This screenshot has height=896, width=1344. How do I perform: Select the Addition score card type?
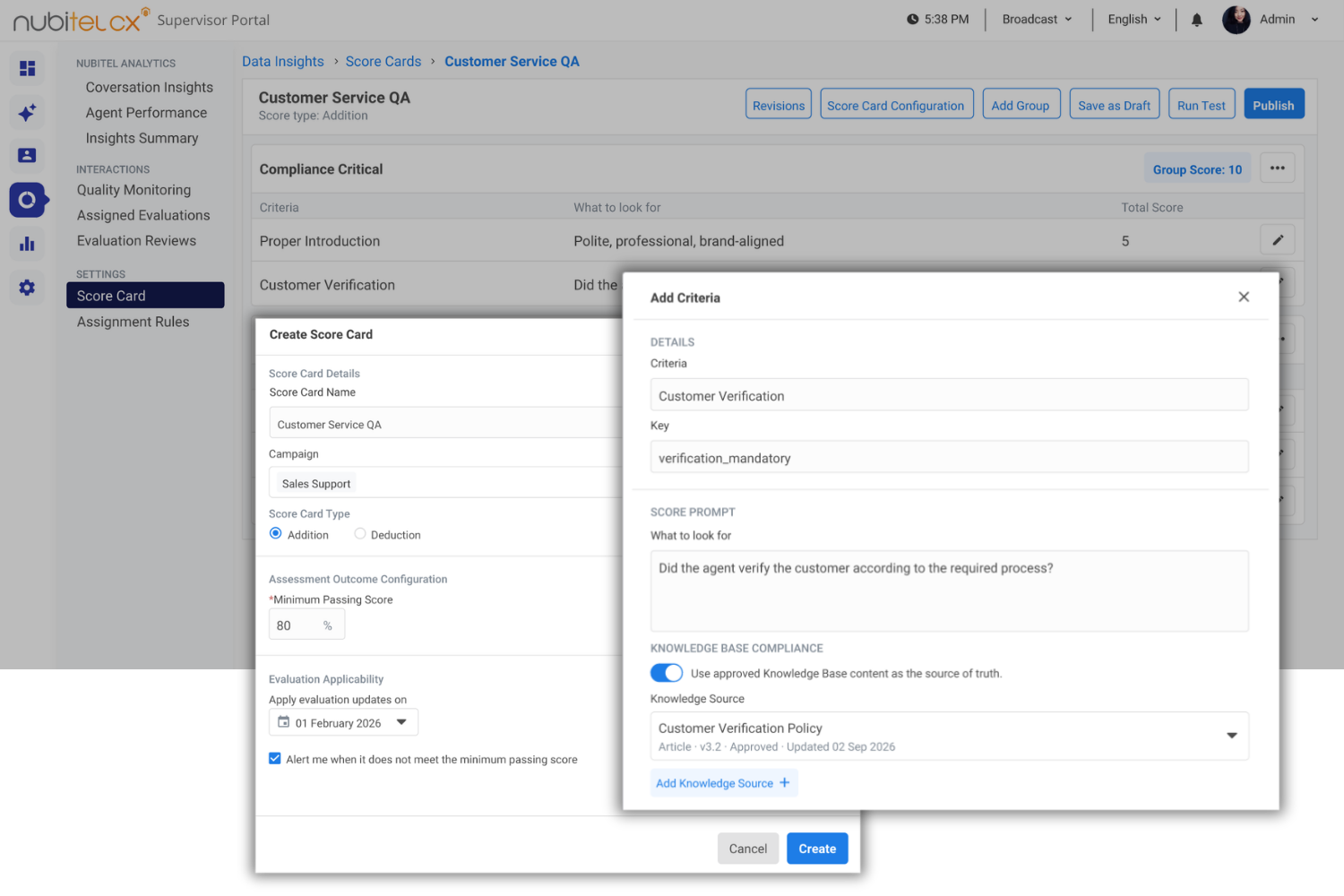tap(276, 534)
